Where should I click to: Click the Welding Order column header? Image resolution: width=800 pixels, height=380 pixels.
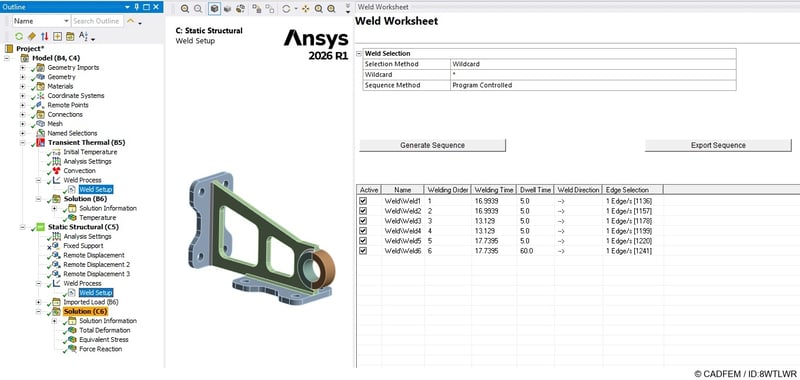(447, 190)
